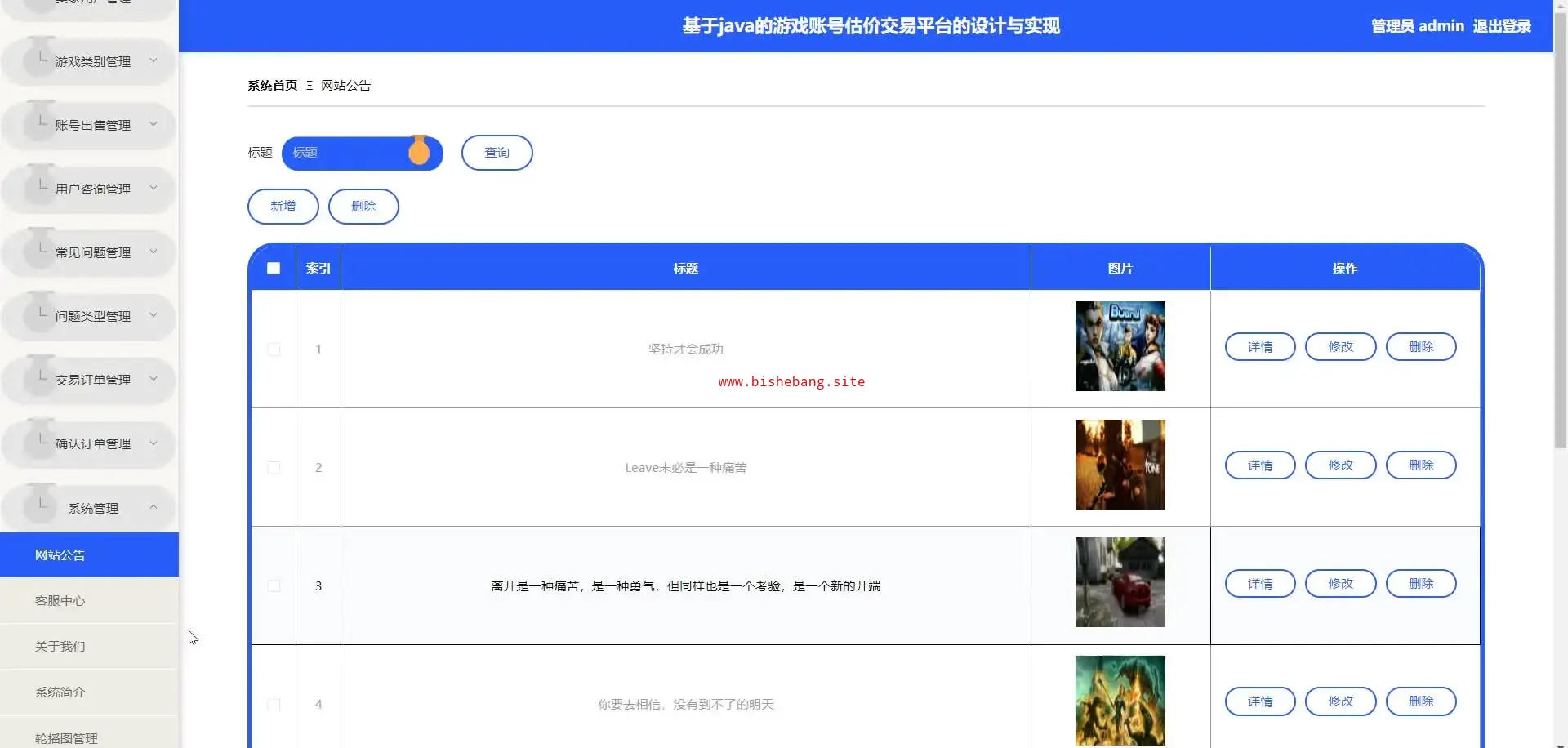Select 网站公告 in the sidebar
This screenshot has width=1568, height=748.
[x=89, y=555]
